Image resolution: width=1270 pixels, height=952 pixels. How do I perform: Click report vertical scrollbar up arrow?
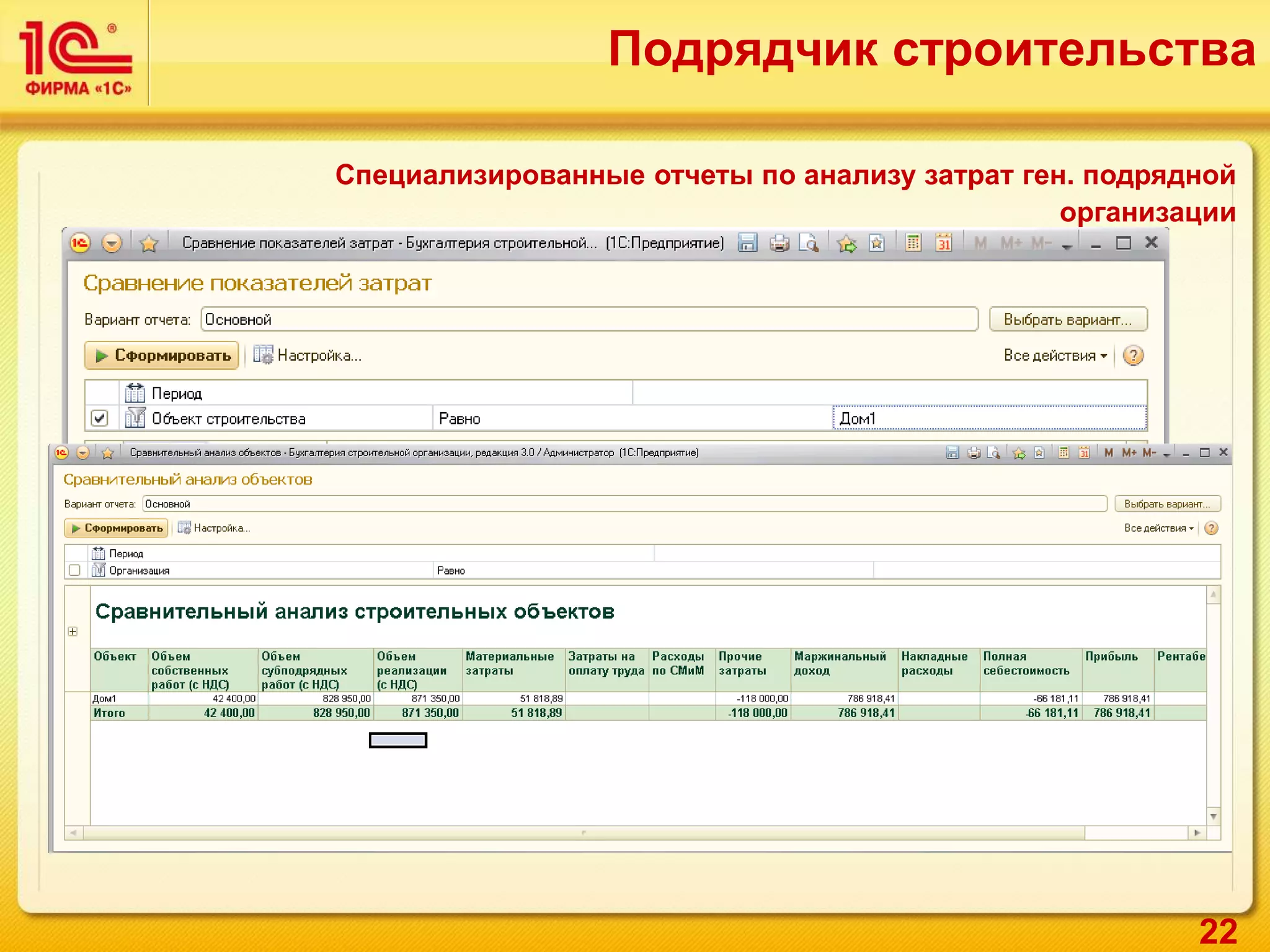tap(1214, 594)
